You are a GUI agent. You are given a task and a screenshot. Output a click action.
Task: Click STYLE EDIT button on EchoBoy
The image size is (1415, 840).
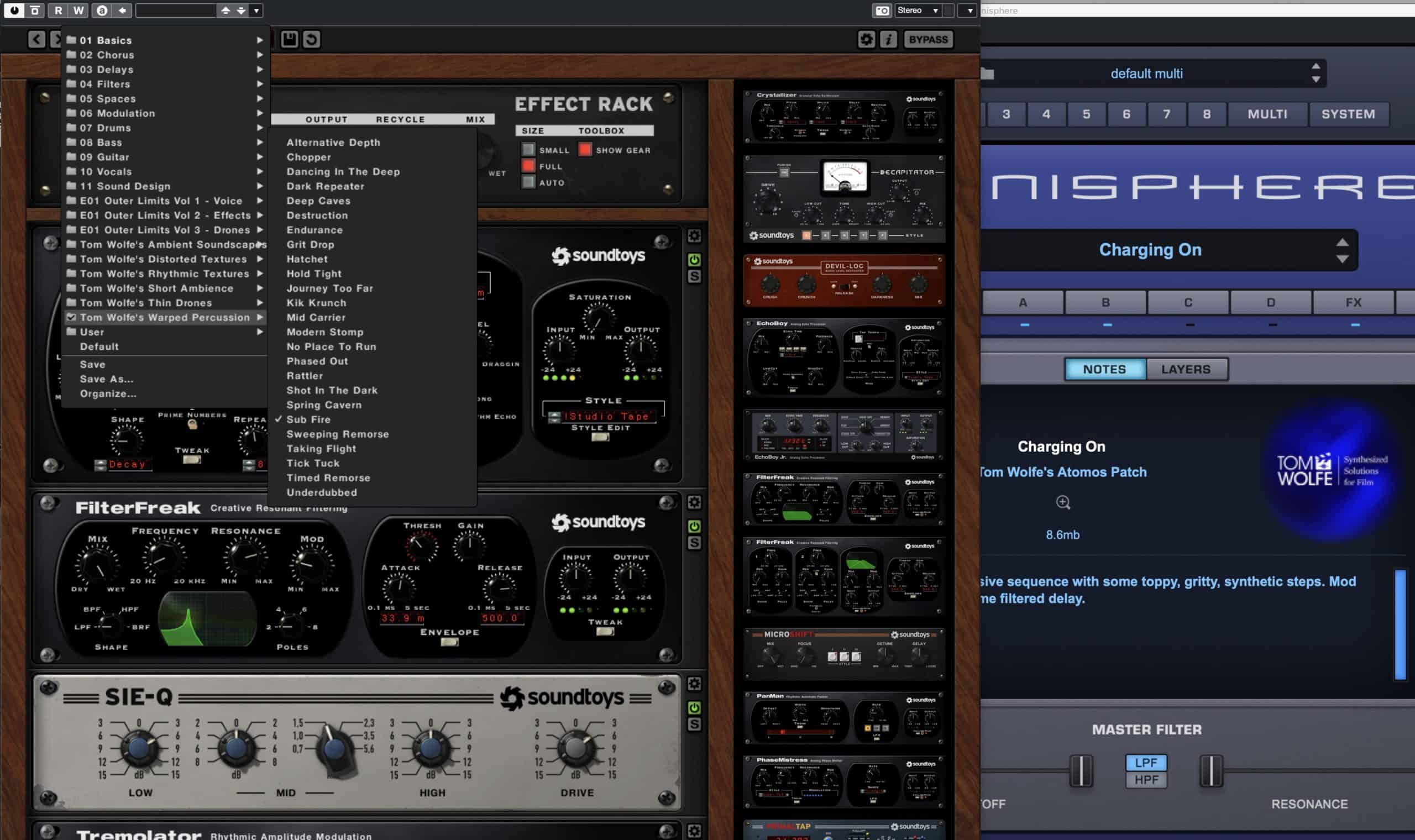tap(600, 437)
